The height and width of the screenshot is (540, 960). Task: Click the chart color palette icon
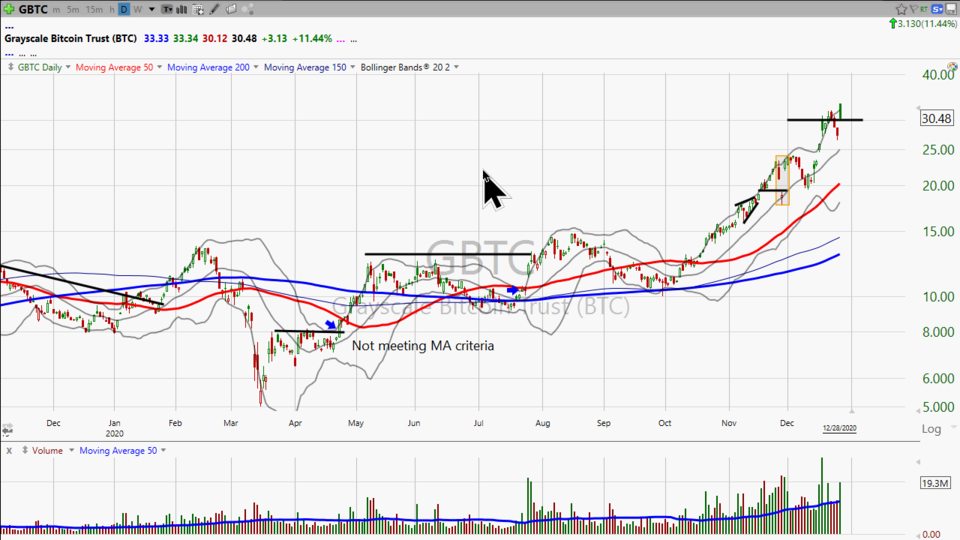pos(952,66)
